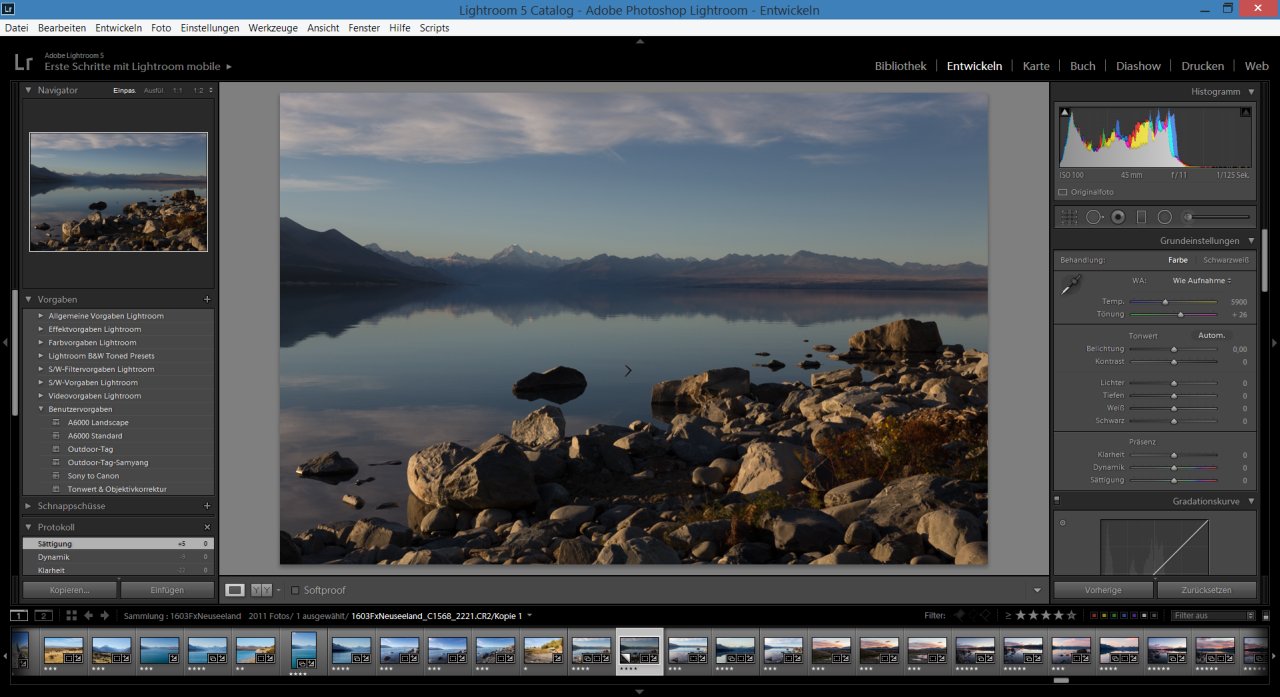Filter by green color label

click(x=1113, y=616)
